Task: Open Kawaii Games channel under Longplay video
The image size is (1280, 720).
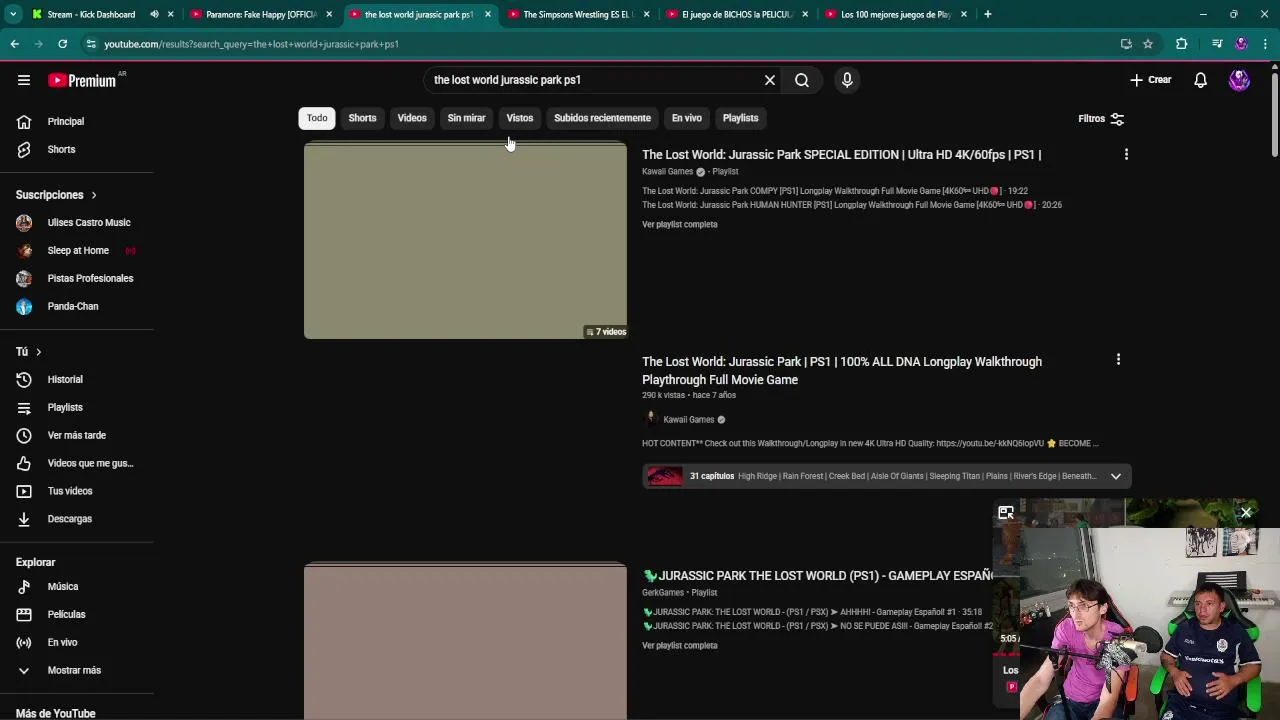Action: [x=688, y=419]
